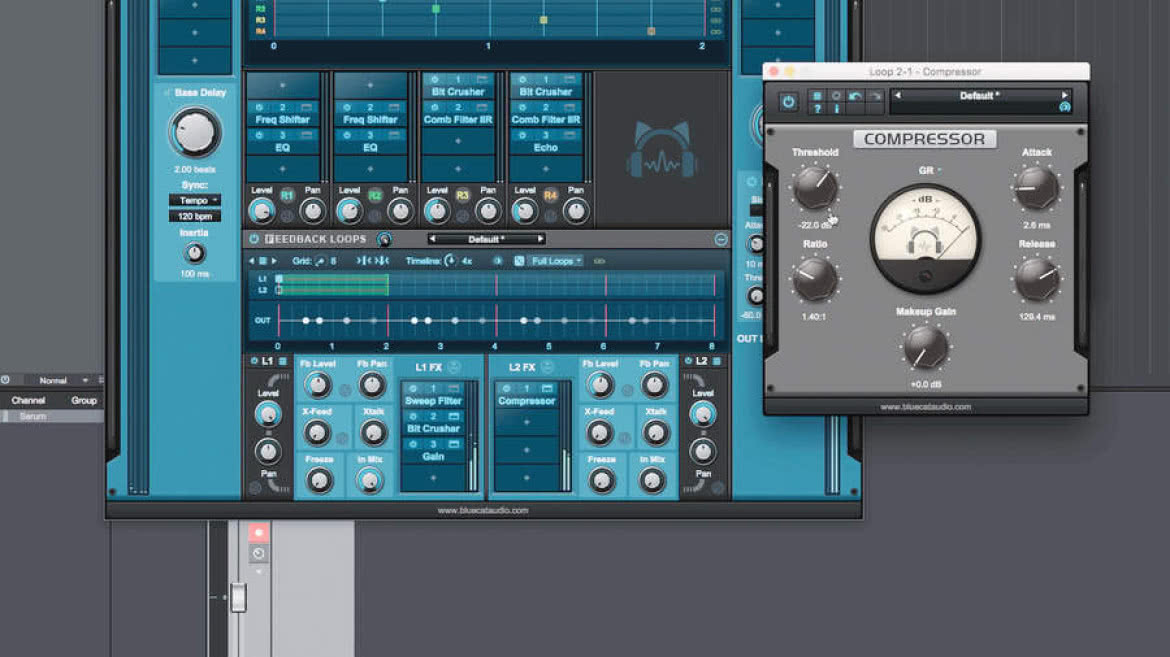1170x657 pixels.
Task: Switch to the Group tab
Action: pyautogui.click(x=84, y=400)
